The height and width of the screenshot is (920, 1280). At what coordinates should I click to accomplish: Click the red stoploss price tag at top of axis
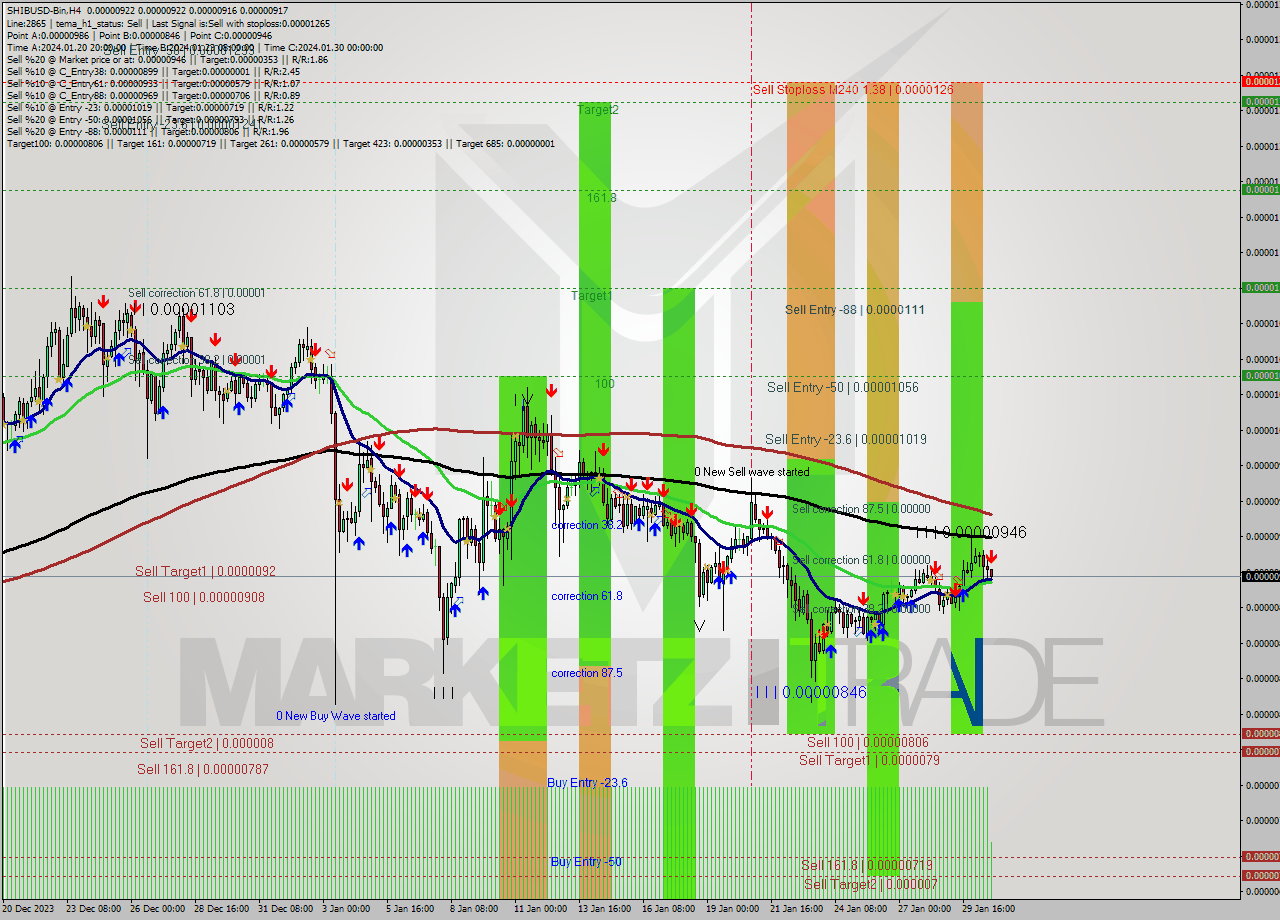point(1260,80)
